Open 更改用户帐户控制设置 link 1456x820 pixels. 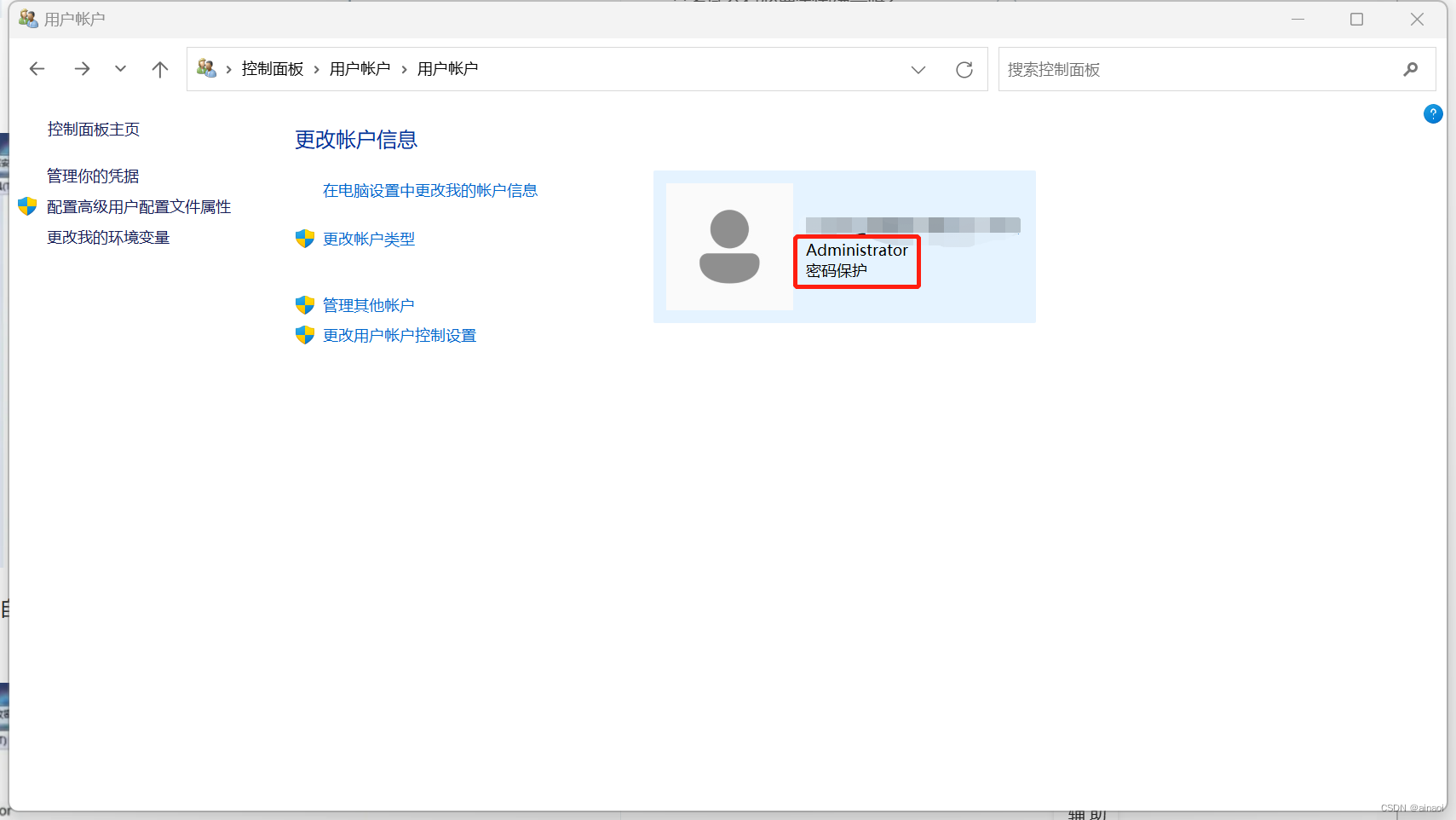400,336
